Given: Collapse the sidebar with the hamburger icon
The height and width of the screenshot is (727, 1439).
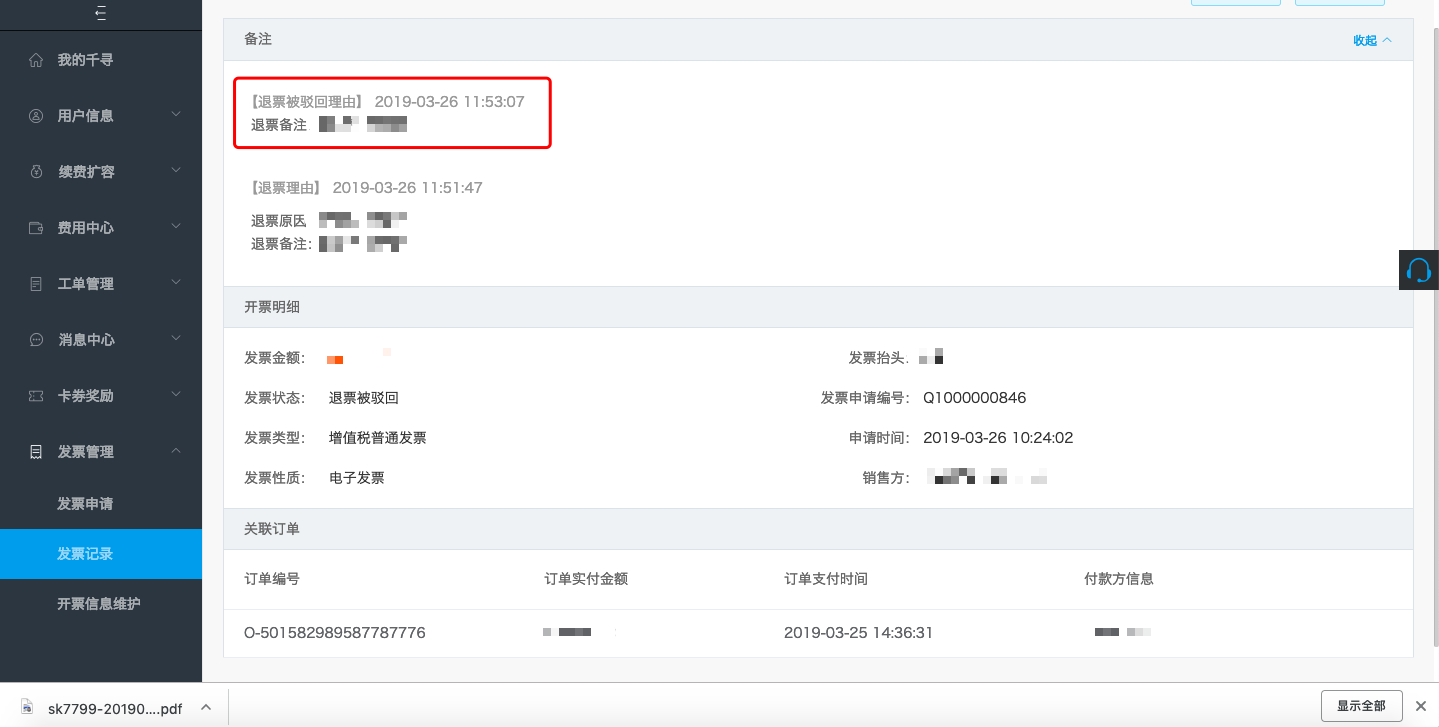Looking at the screenshot, I should (x=101, y=14).
